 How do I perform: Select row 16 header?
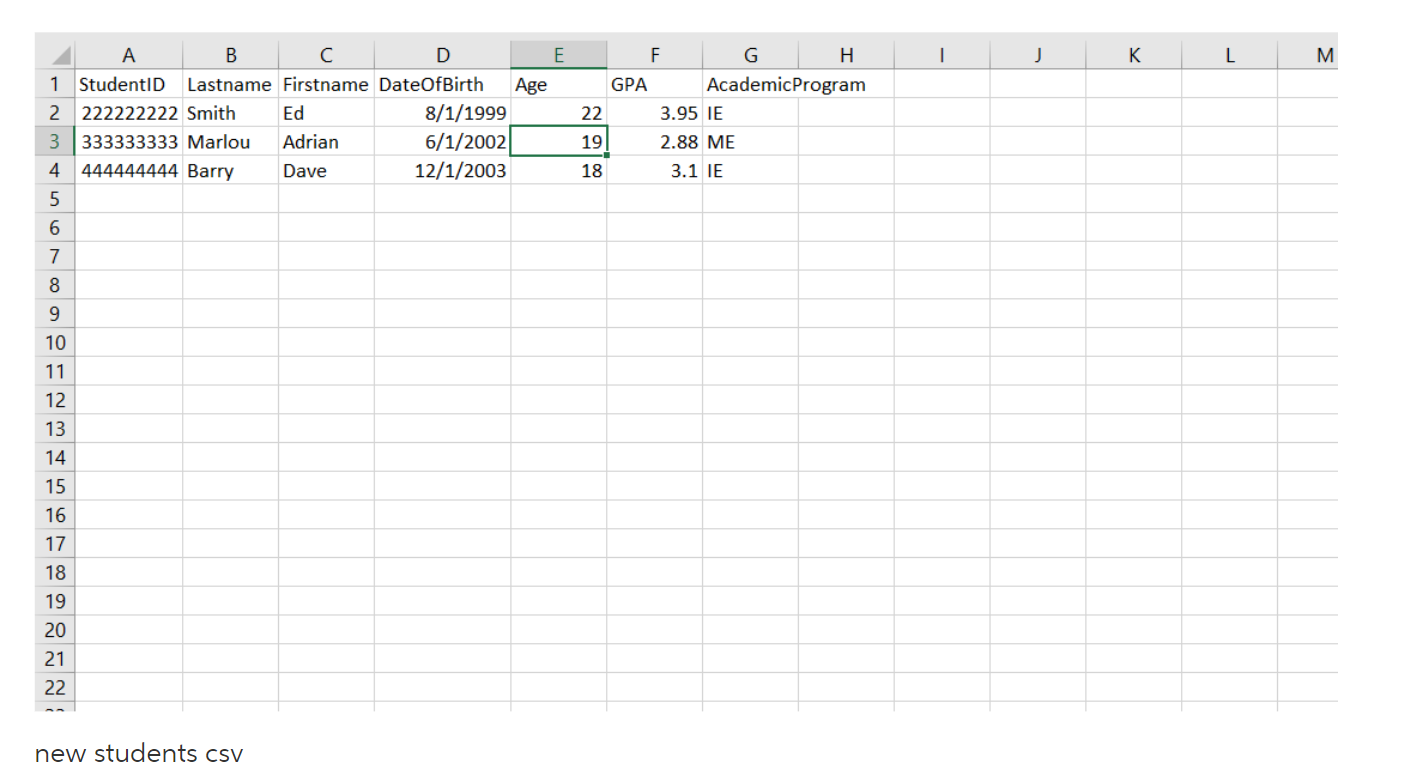pyautogui.click(x=55, y=516)
